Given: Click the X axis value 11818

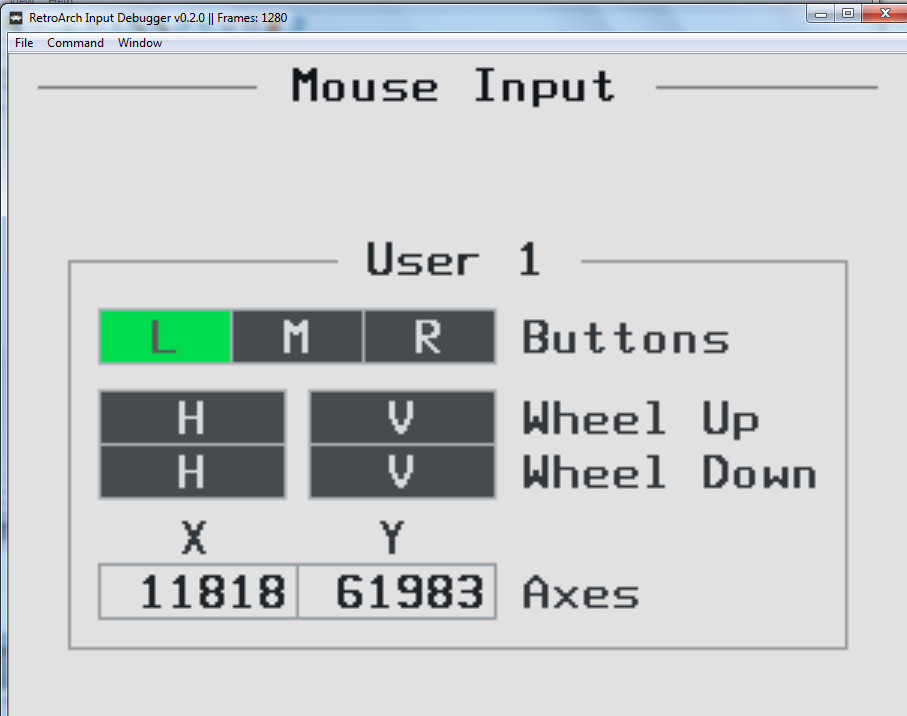Looking at the screenshot, I should click(x=198, y=592).
